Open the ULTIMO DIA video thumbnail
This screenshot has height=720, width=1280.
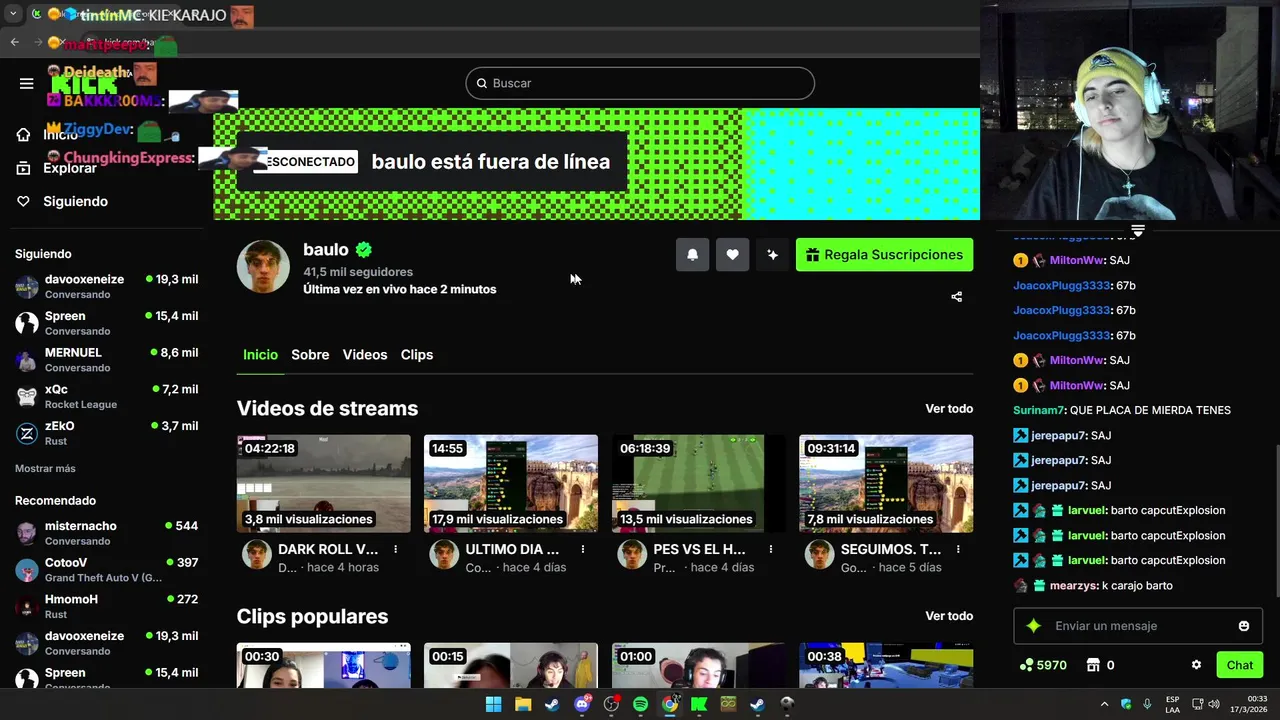tap(511, 483)
